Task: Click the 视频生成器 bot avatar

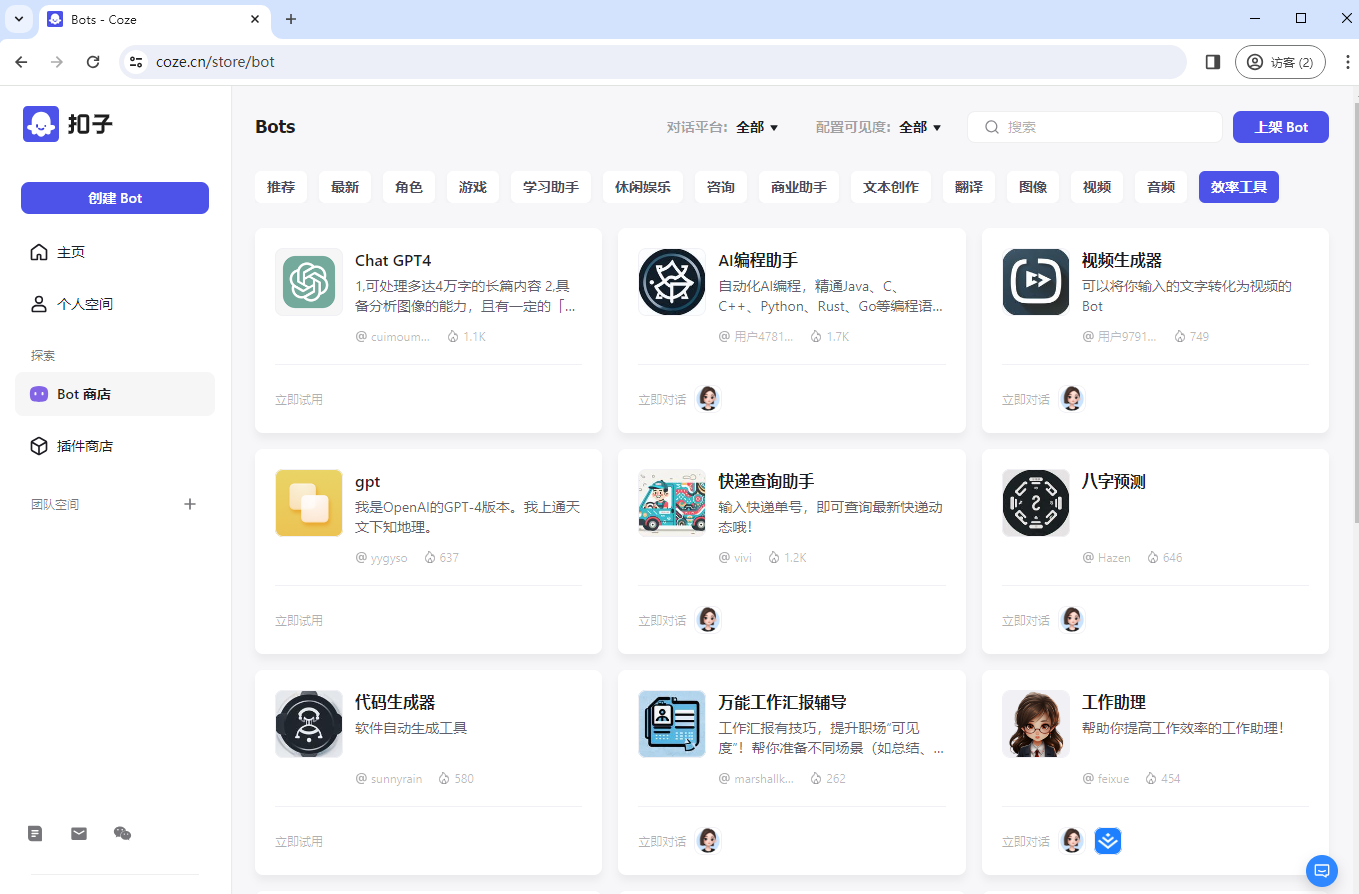Action: pyautogui.click(x=1036, y=282)
